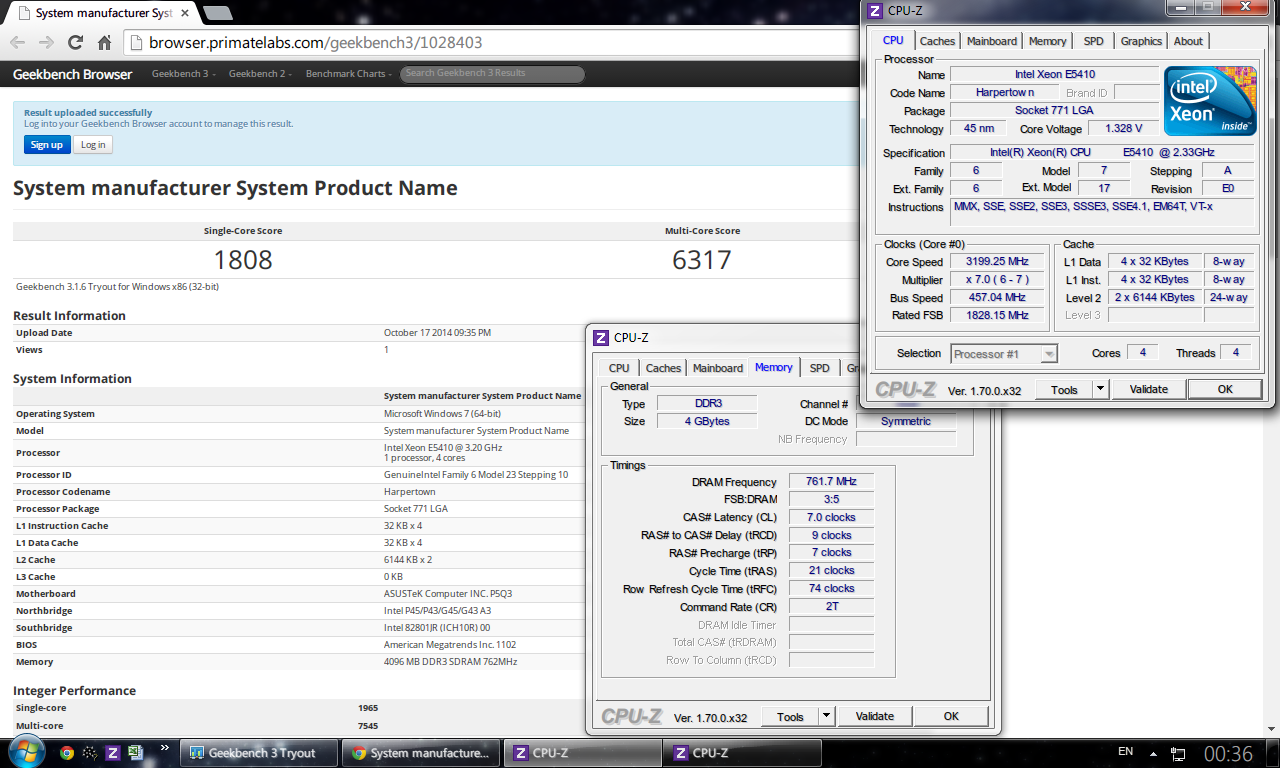Screen dimensions: 1280x768
Task: Open Caches tab in CPU-Z CPU window
Action: tap(937, 41)
